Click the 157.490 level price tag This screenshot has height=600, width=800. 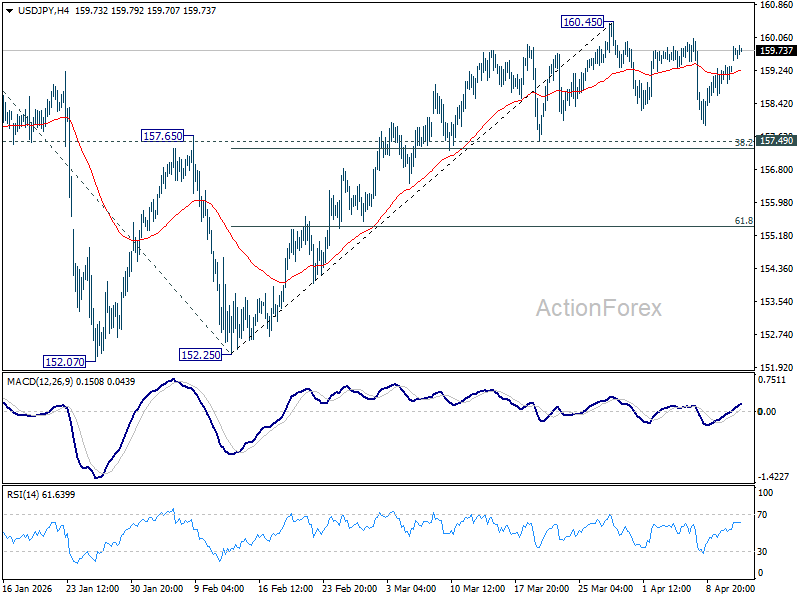(776, 141)
